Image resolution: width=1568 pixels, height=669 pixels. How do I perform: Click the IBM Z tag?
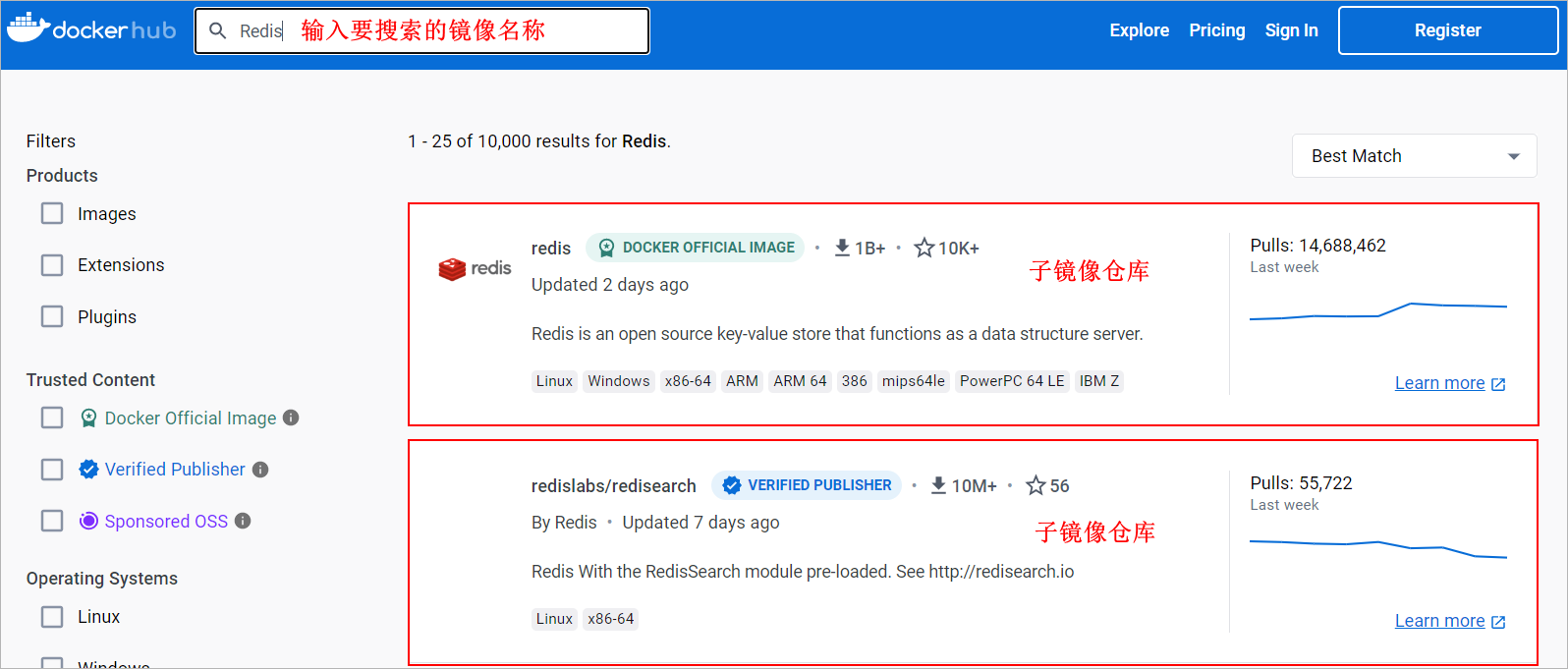1099,381
